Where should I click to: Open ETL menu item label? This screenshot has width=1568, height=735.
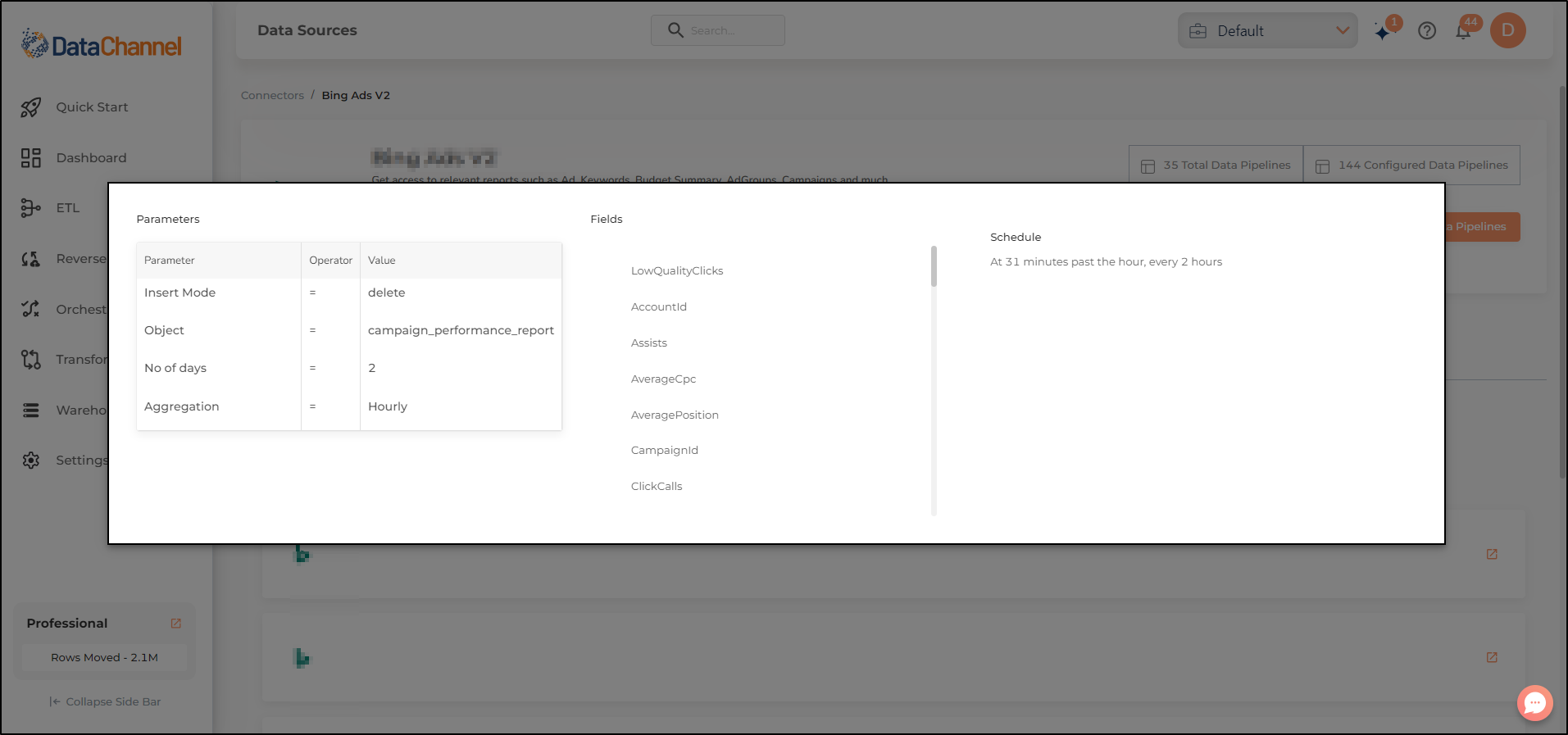click(x=68, y=208)
